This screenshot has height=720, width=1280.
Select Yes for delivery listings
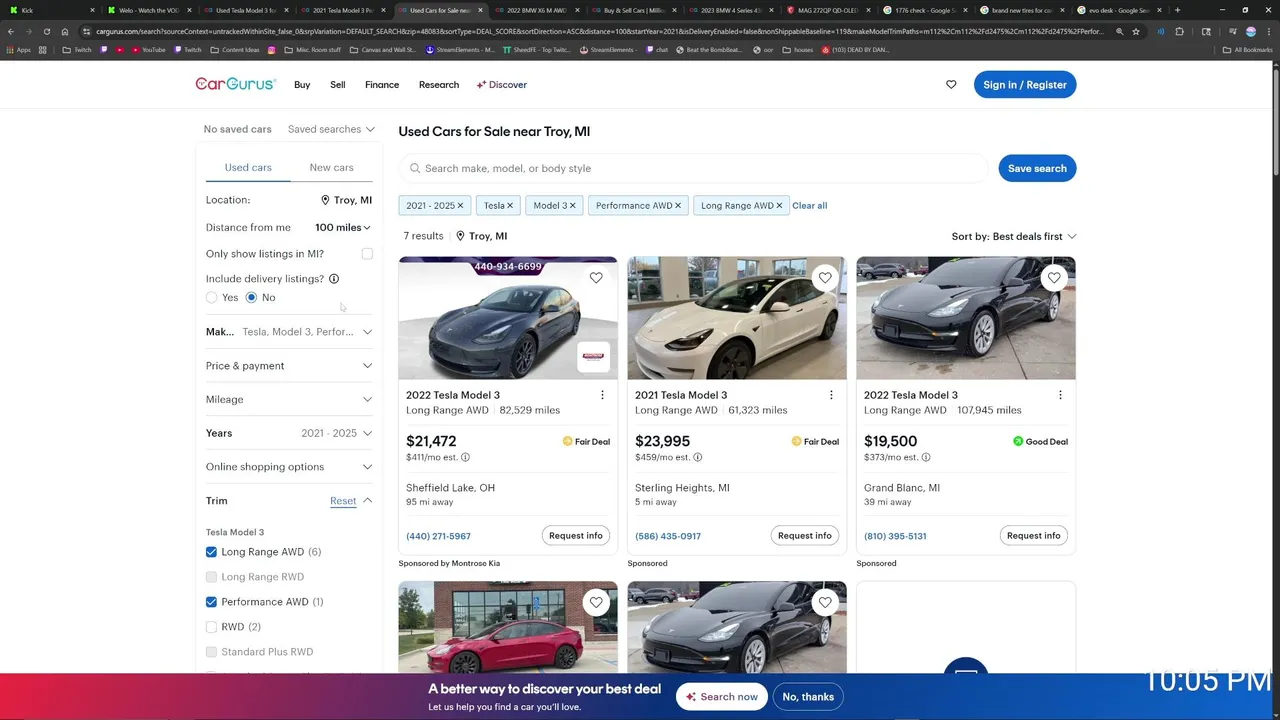(x=211, y=297)
